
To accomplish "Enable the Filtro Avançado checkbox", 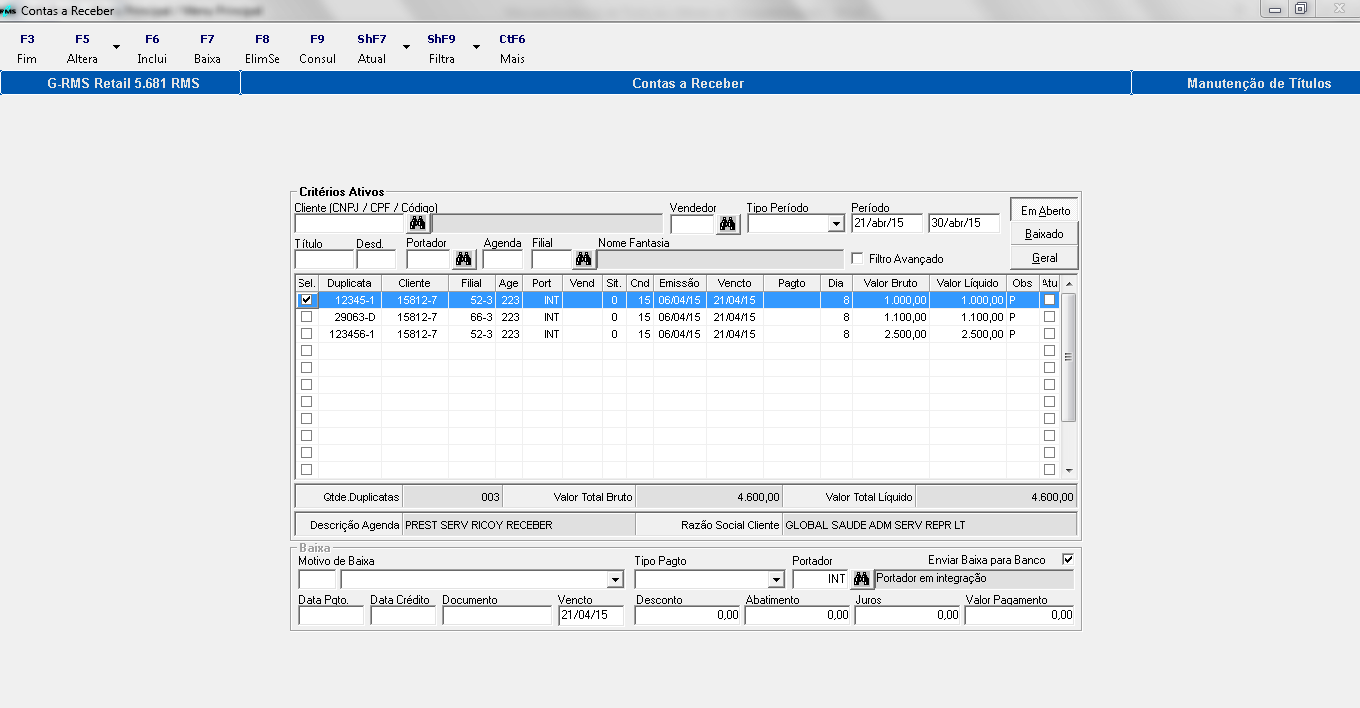I will pos(856,258).
